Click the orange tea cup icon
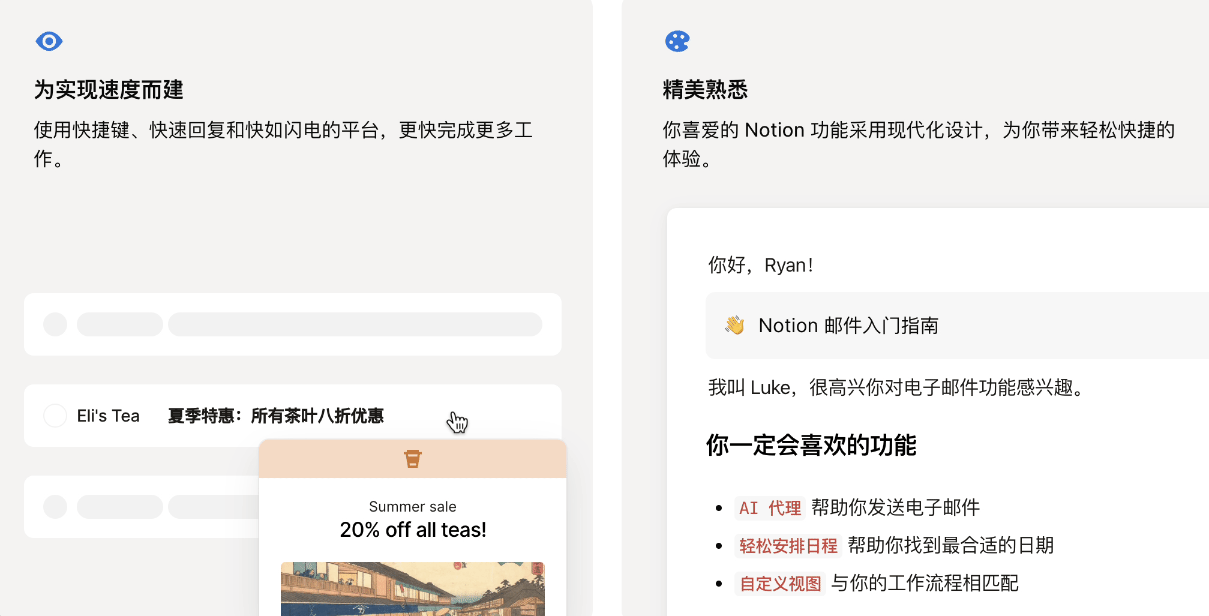Image resolution: width=1209 pixels, height=616 pixels. [x=412, y=458]
